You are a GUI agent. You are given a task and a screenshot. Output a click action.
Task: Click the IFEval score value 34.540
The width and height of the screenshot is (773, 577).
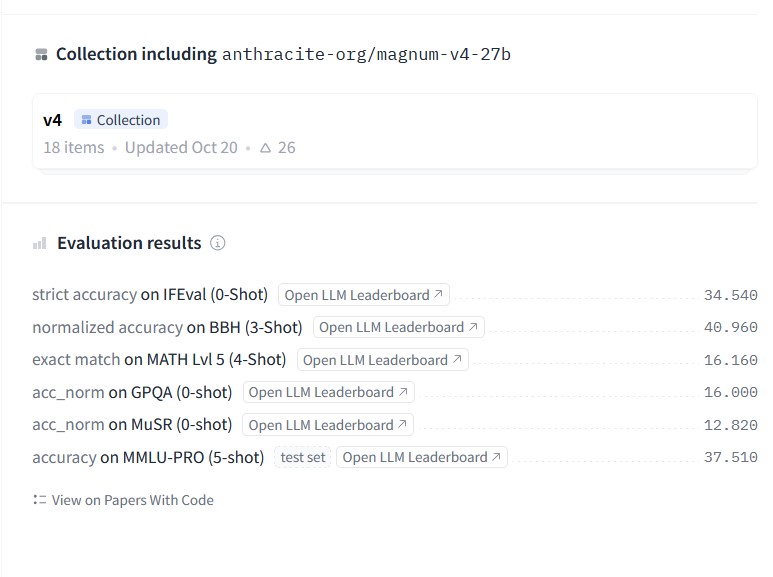(731, 295)
